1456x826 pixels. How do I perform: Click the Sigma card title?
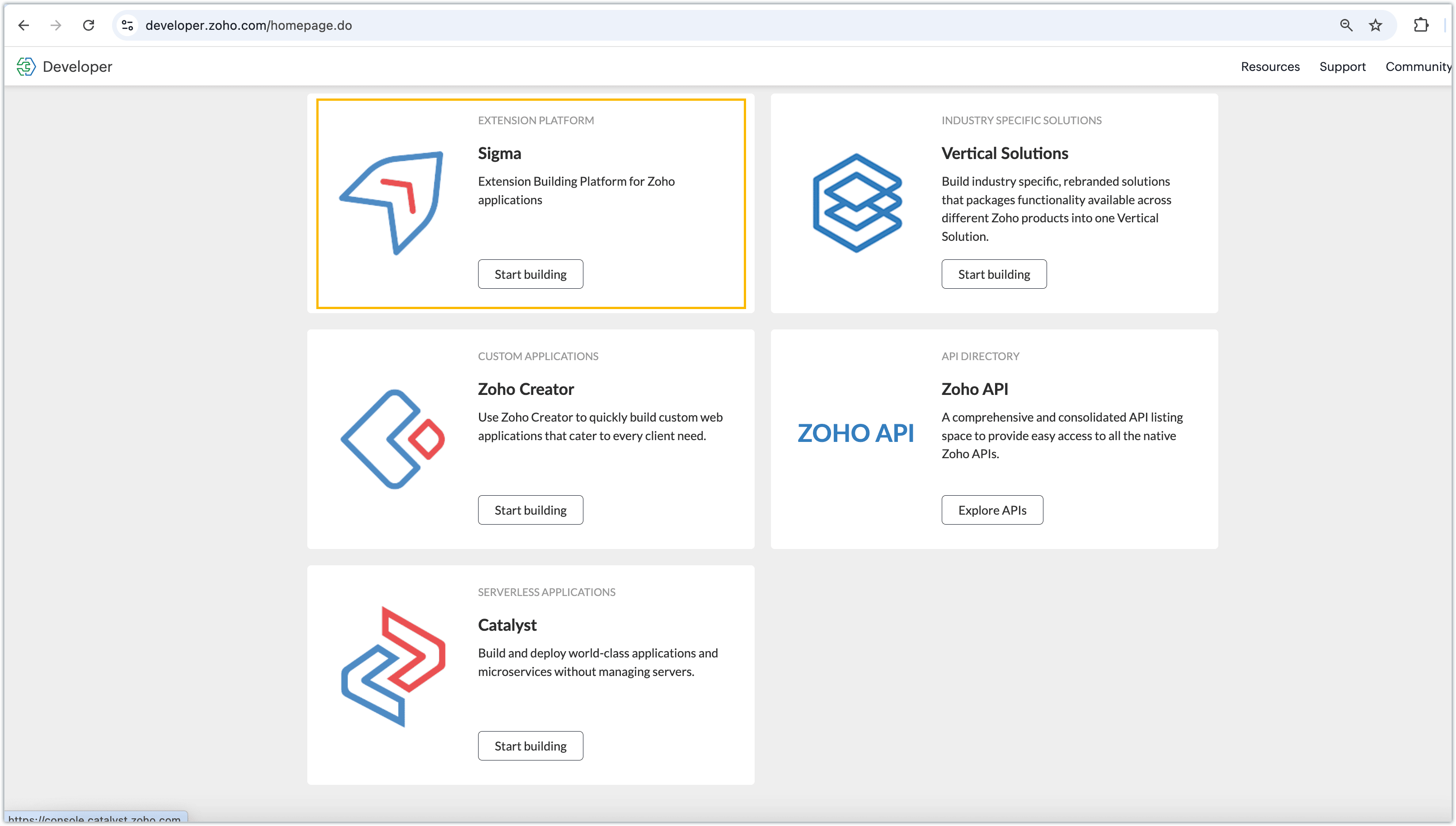(x=499, y=153)
